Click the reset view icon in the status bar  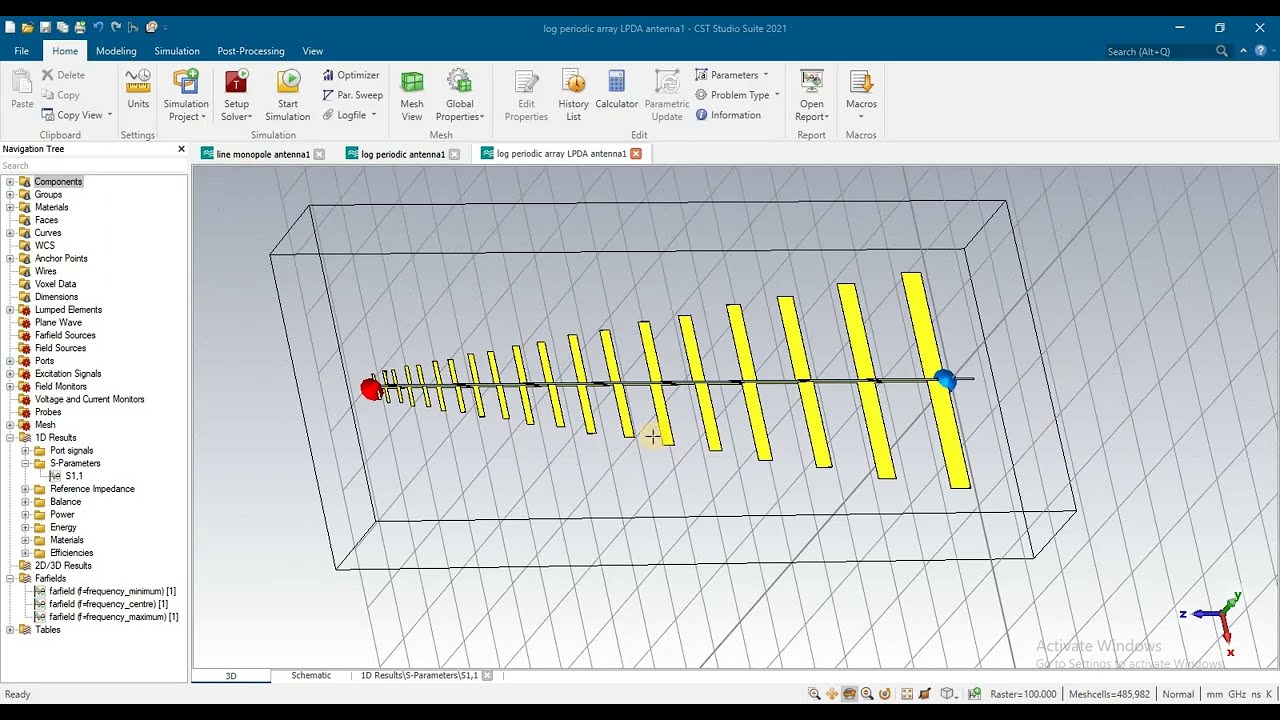coord(907,694)
